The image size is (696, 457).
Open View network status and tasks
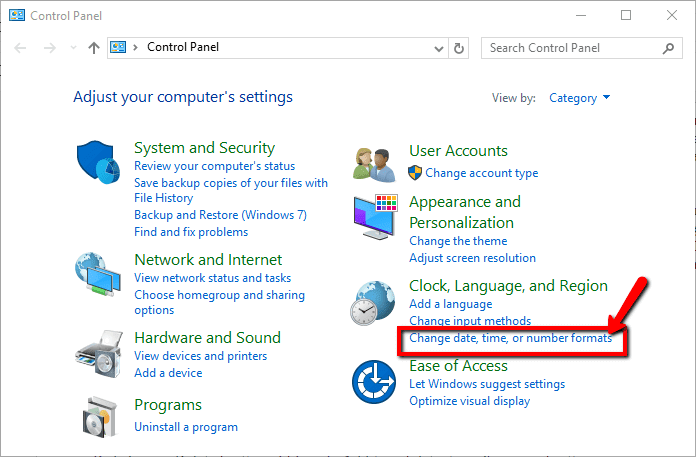[213, 278]
